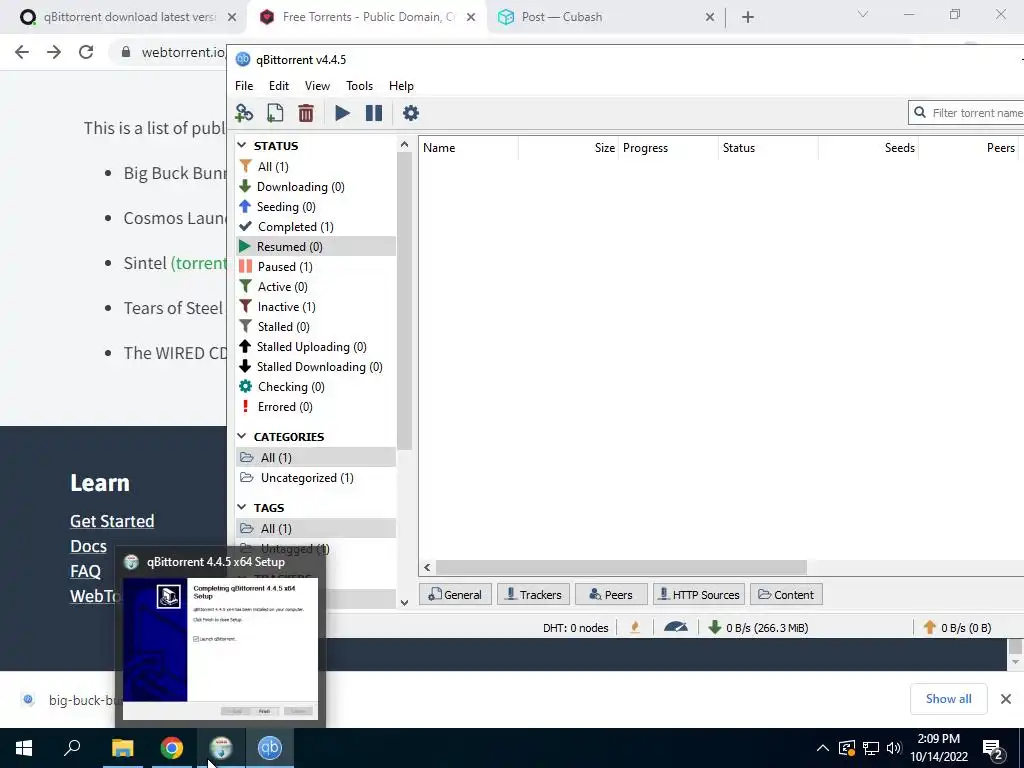Click the Filter torrent names search field
Screen dimensions: 1024x768
[967, 113]
